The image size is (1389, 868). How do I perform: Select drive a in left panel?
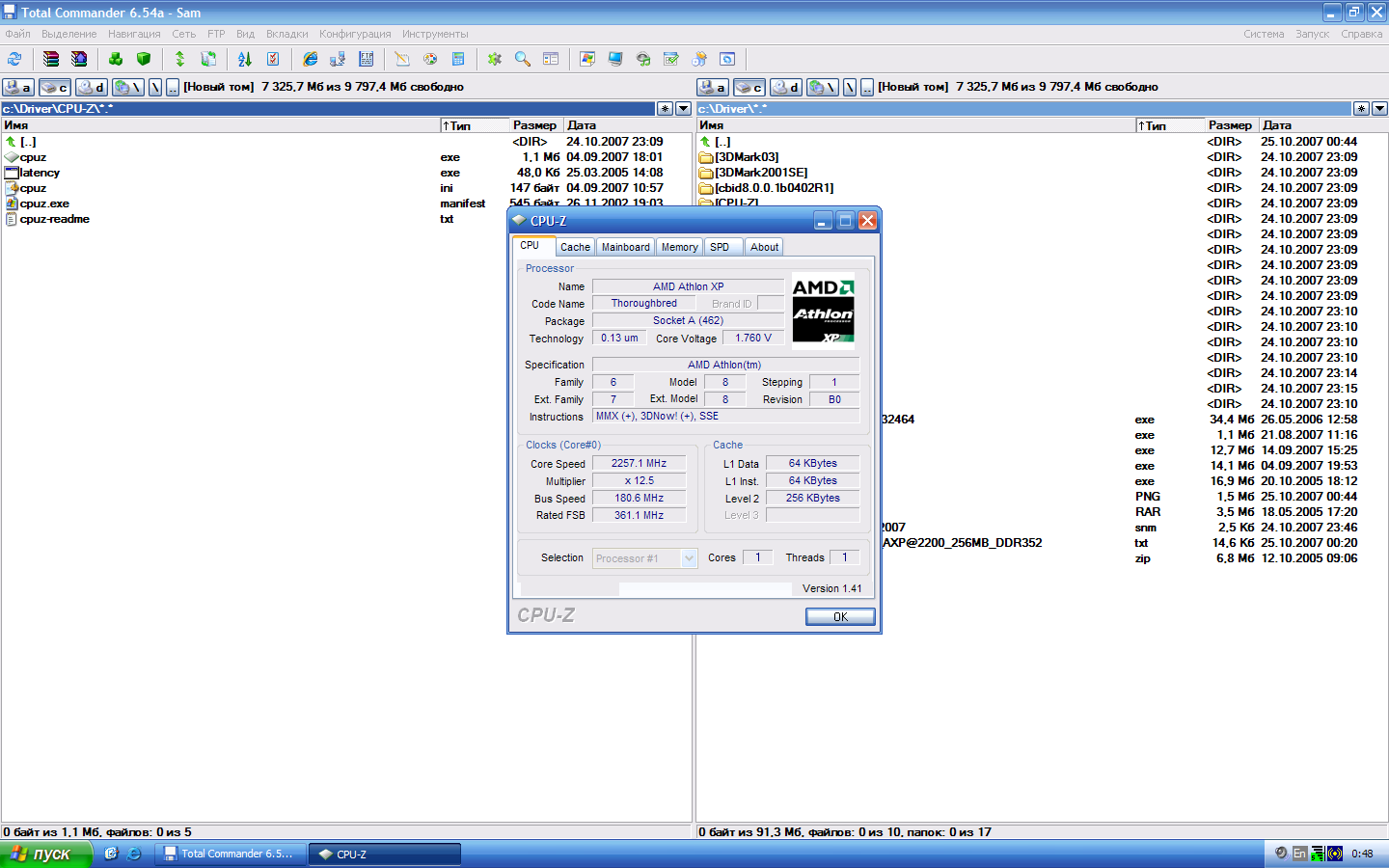tap(18, 87)
